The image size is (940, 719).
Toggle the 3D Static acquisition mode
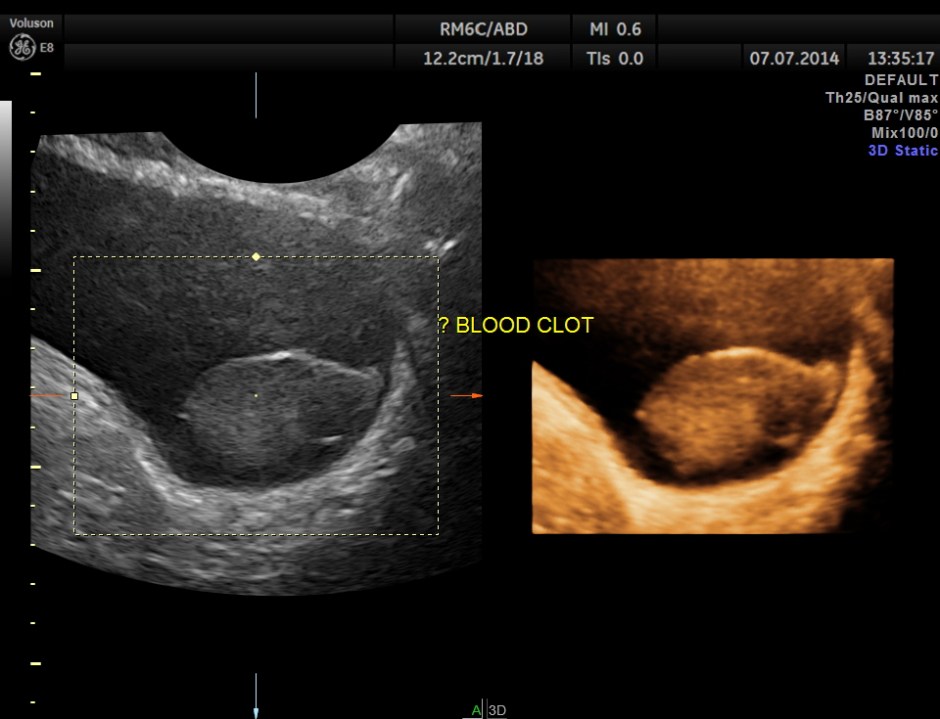(x=901, y=150)
